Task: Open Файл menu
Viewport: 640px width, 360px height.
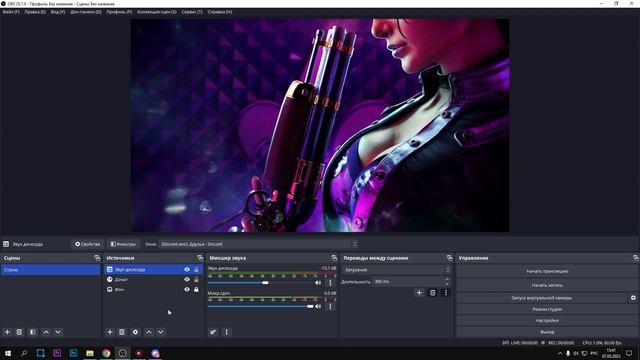Action: pos(11,12)
